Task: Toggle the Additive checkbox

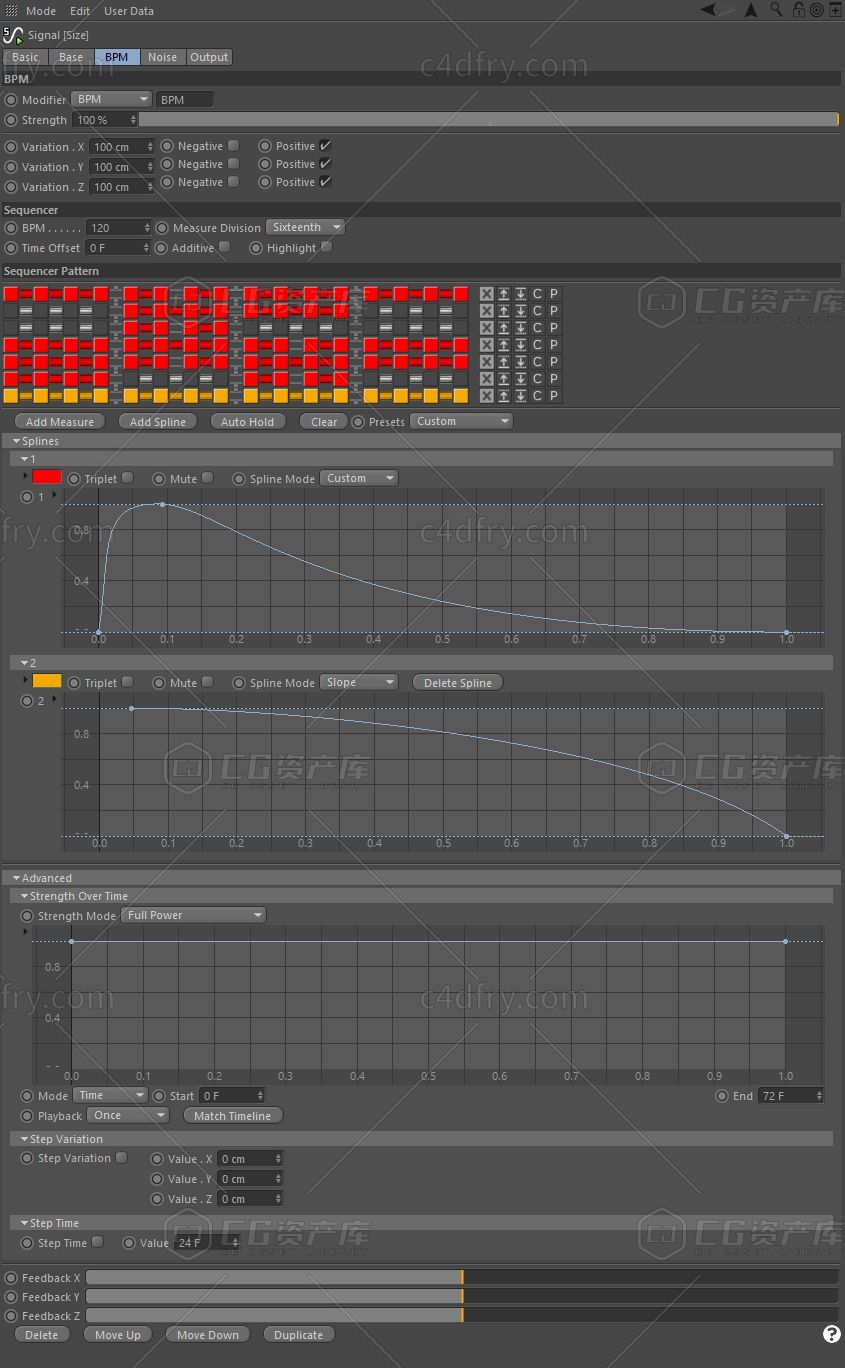Action: pyautogui.click(x=224, y=247)
